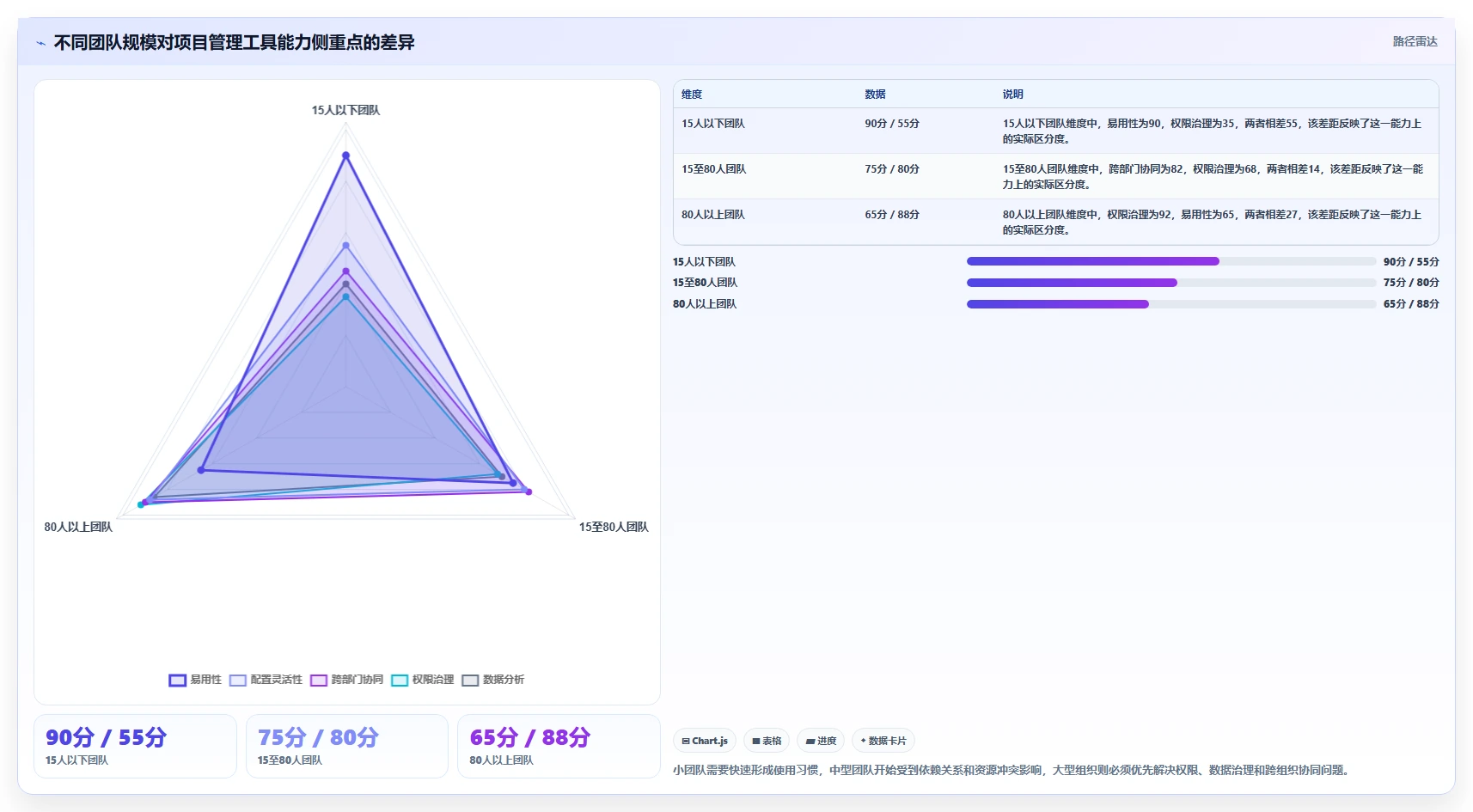This screenshot has height=812, width=1473.
Task: Click the topmost dark blue radar data point
Action: tap(346, 156)
